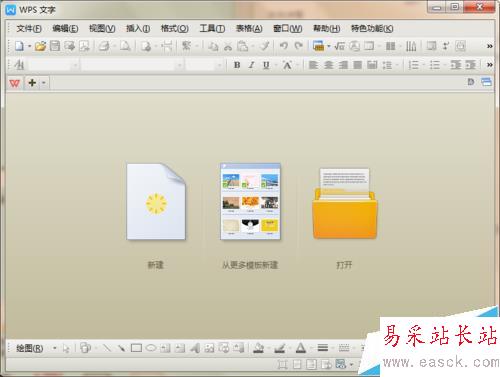The height and width of the screenshot is (377, 500).
Task: Click the fill color bucket icon
Action: tap(258, 348)
